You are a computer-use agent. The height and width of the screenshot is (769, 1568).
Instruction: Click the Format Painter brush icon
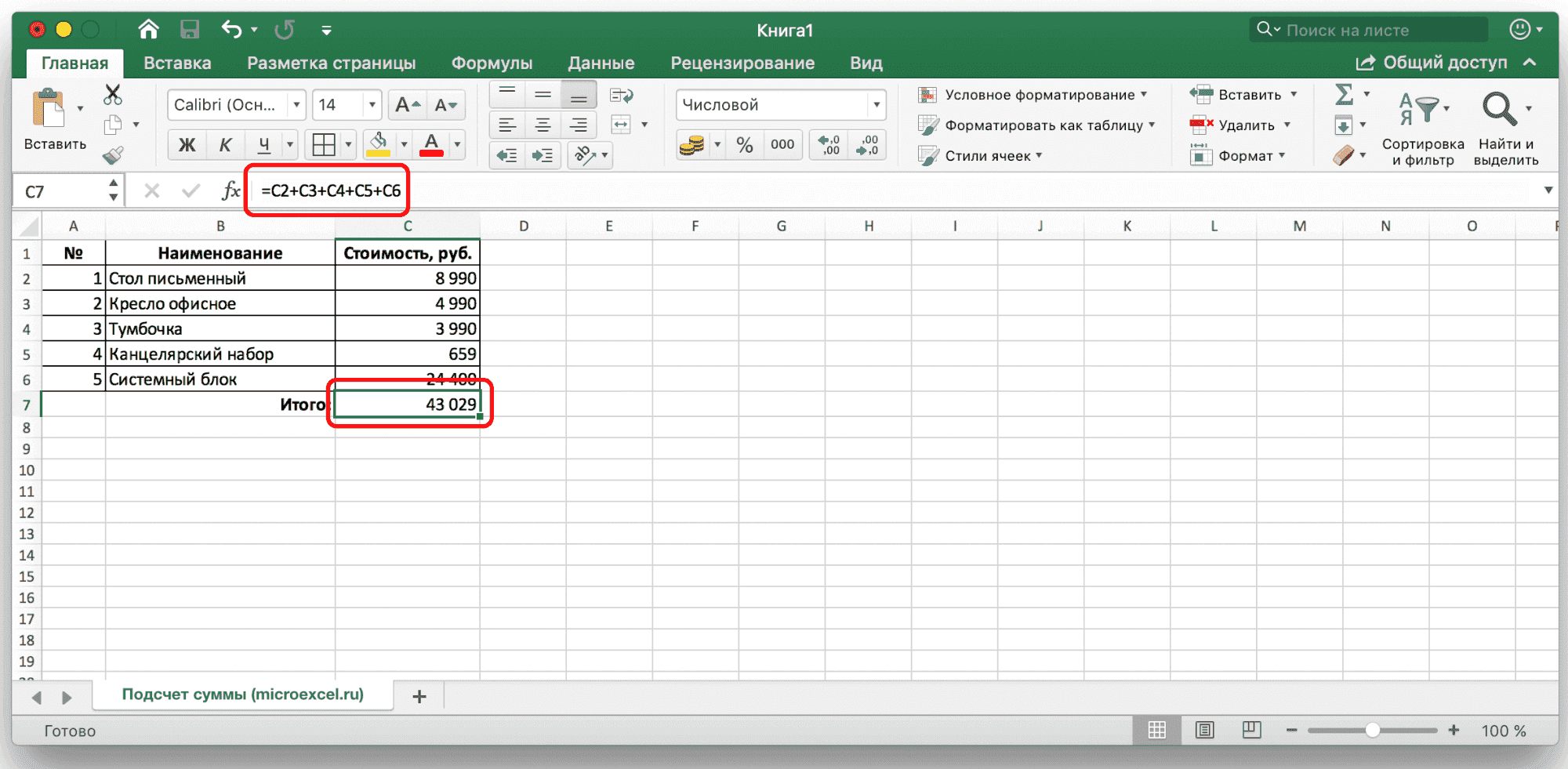(x=113, y=155)
